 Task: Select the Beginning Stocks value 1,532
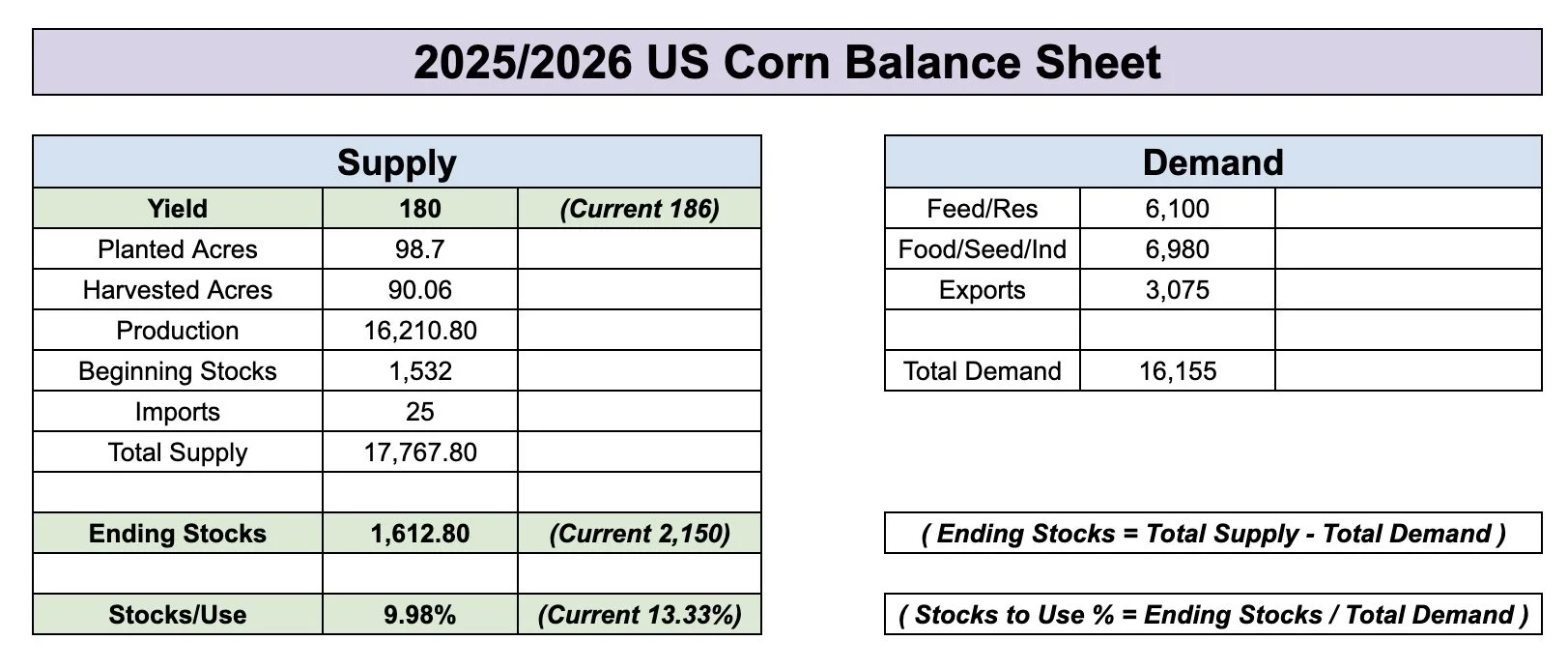[x=420, y=370]
